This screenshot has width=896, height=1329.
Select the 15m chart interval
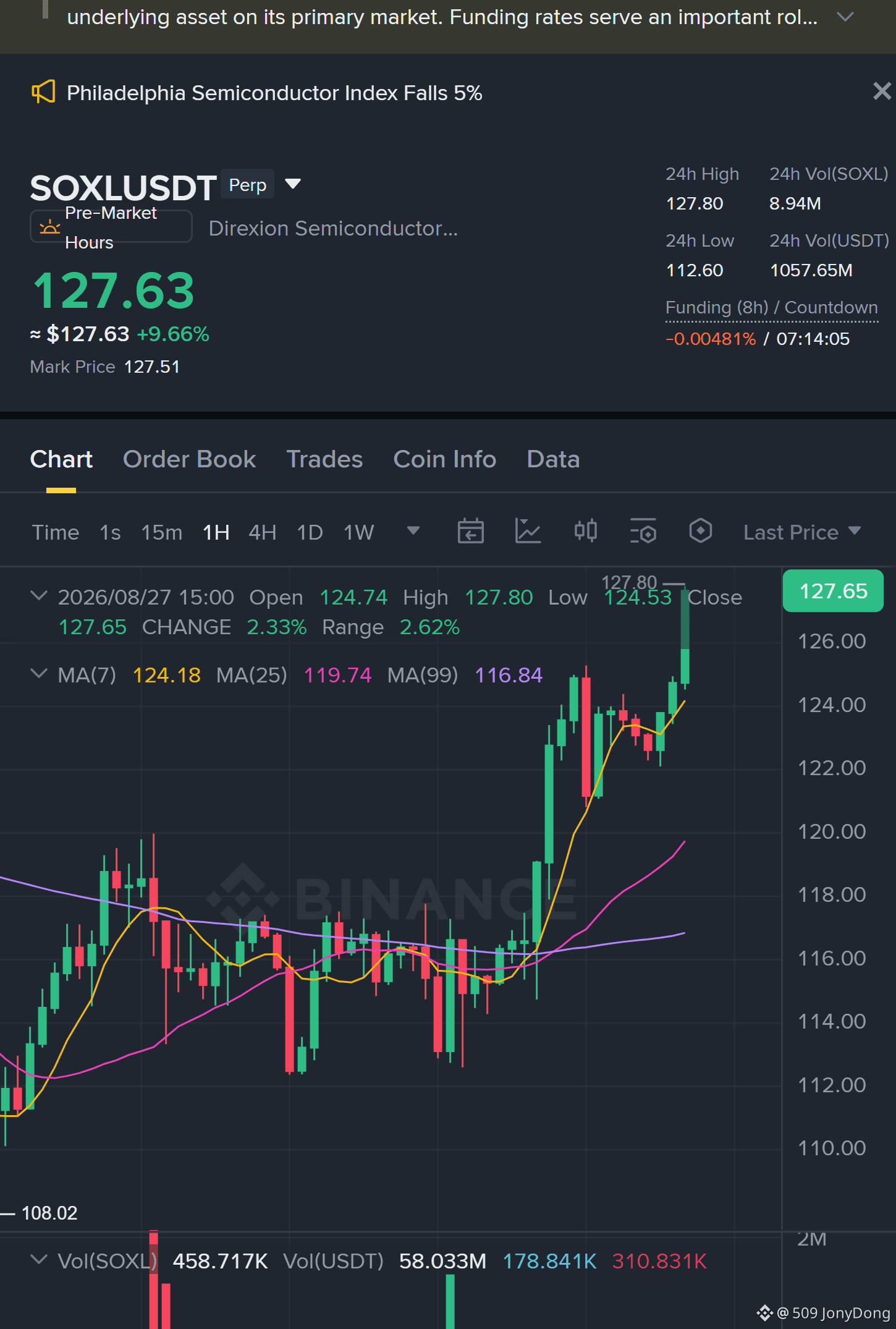coord(162,532)
